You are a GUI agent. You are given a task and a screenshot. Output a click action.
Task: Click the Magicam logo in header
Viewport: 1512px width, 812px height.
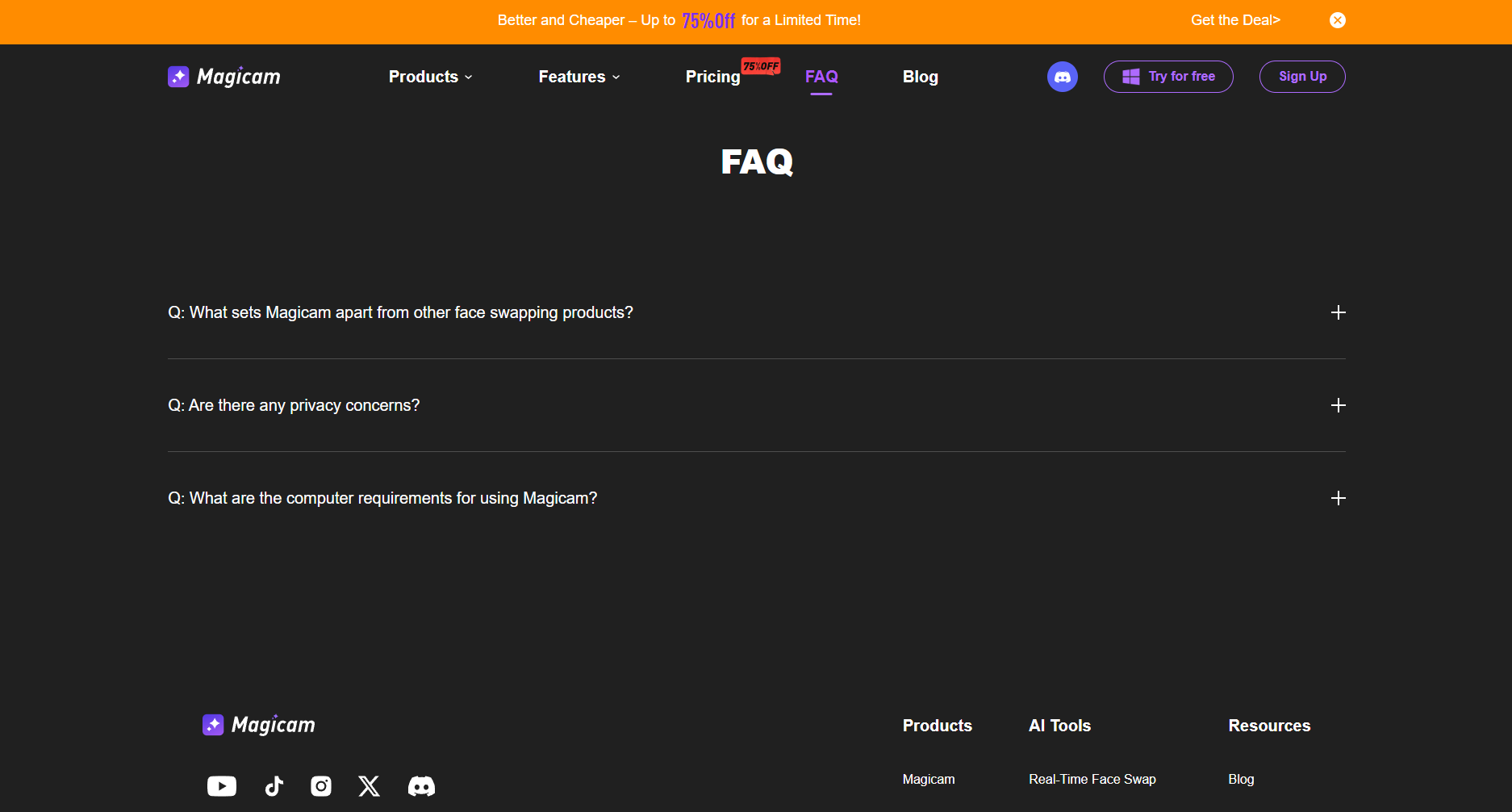click(x=224, y=77)
